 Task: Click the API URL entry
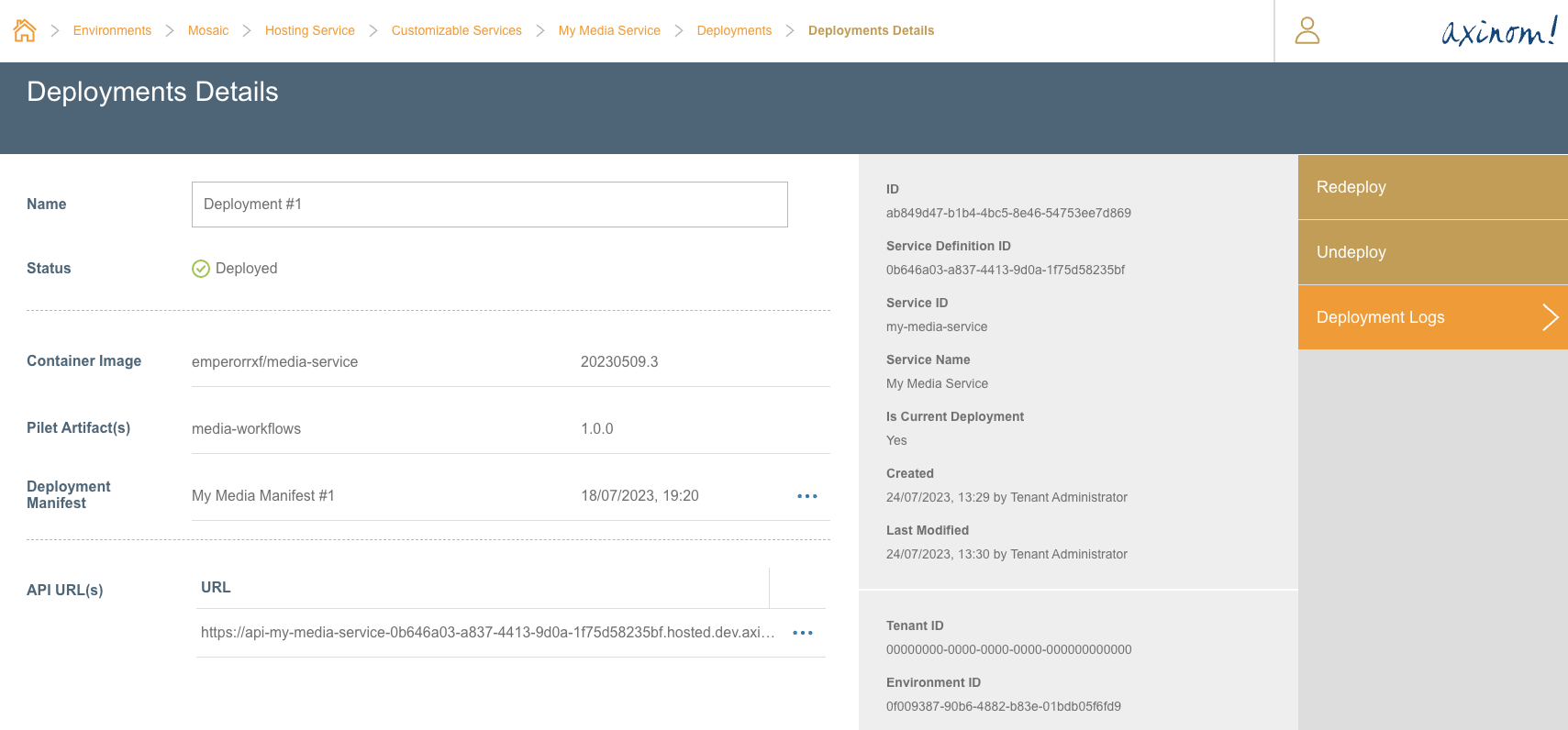[487, 633]
